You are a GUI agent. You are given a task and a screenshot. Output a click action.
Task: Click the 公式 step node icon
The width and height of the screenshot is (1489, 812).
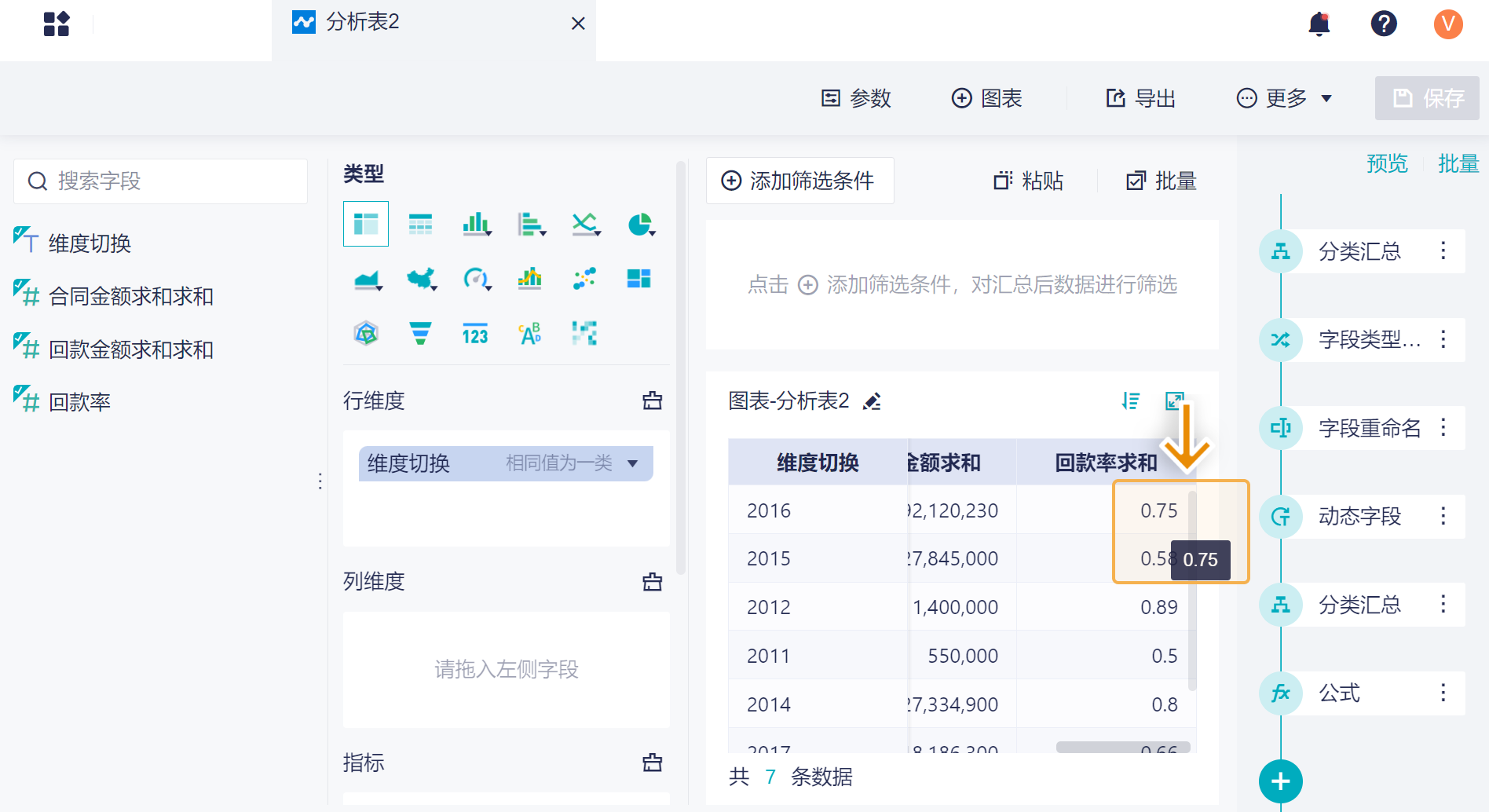(1281, 693)
